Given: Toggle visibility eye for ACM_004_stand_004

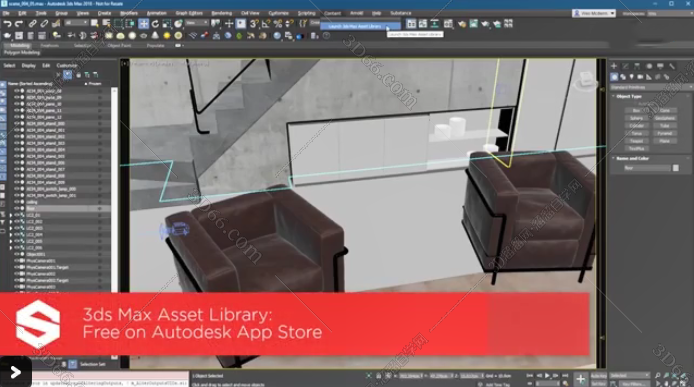Looking at the screenshot, I should click(17, 150).
